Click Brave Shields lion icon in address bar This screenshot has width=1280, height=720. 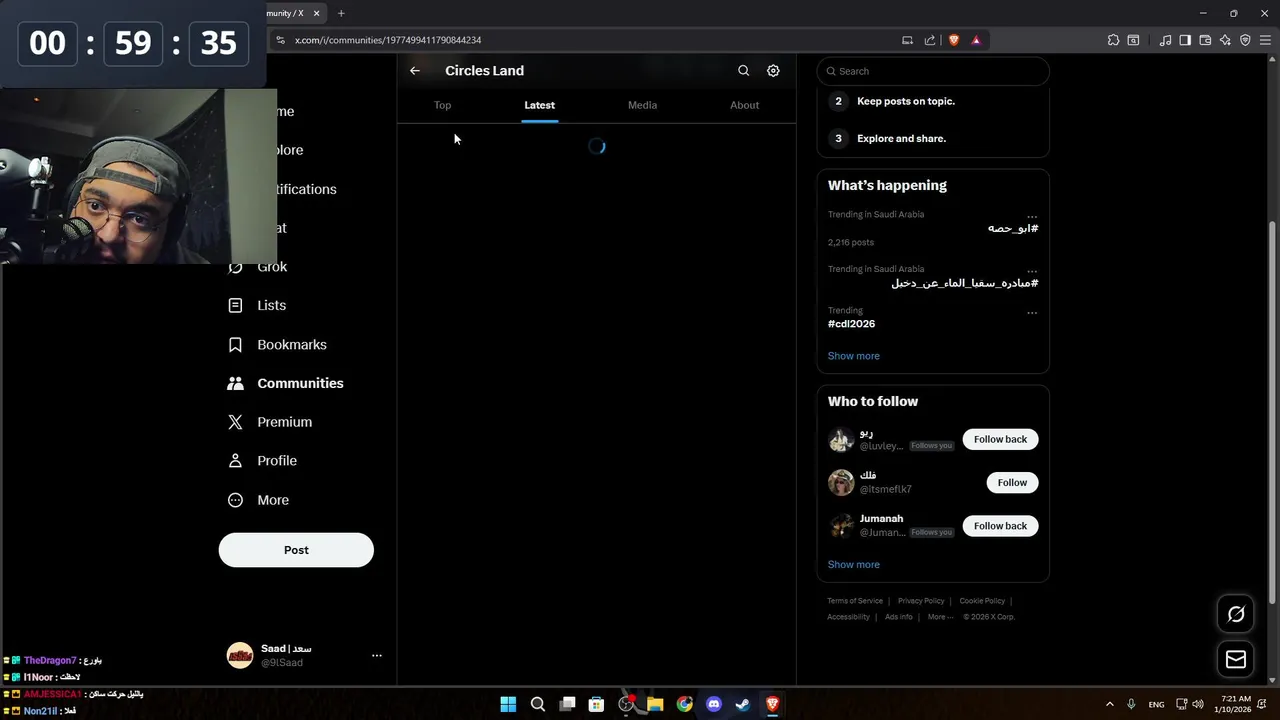(x=954, y=40)
